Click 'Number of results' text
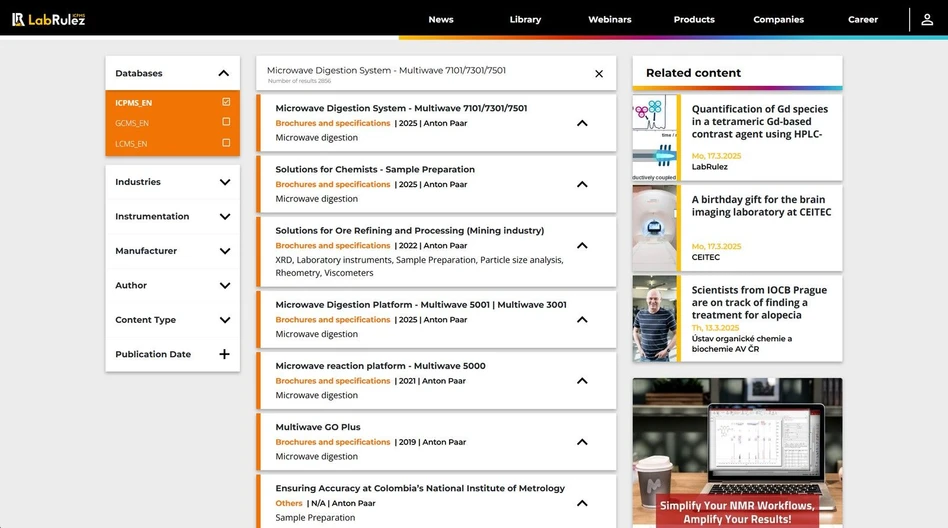The image size is (948, 528). click(299, 81)
